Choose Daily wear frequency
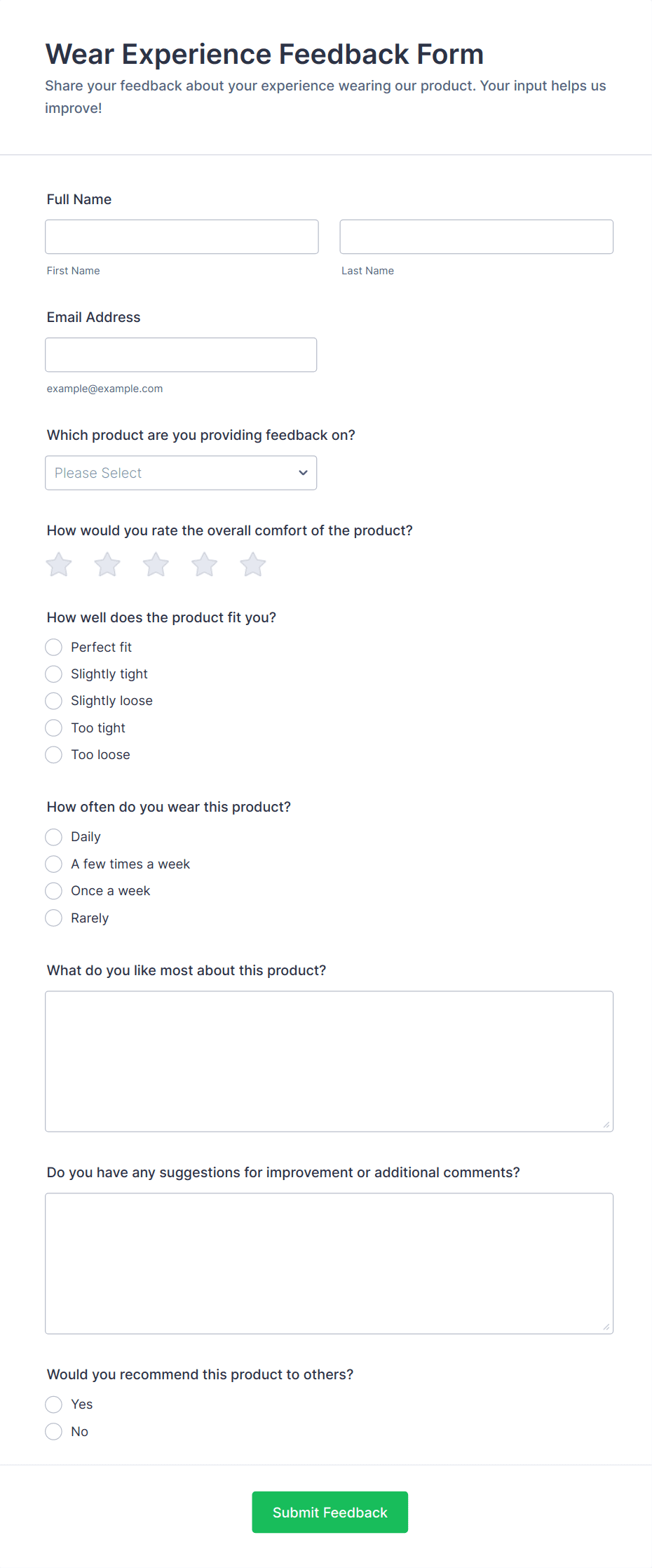This screenshot has width=652, height=1568. point(53,837)
